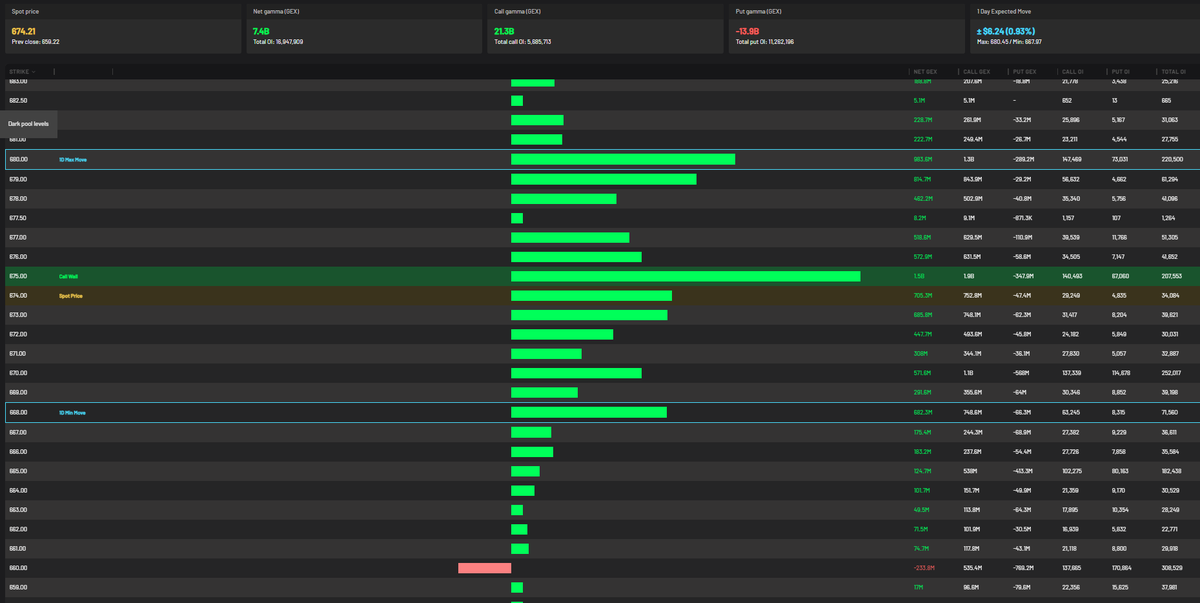
Task: Select the 665.00 strike cell
Action: pyautogui.click(x=17, y=471)
